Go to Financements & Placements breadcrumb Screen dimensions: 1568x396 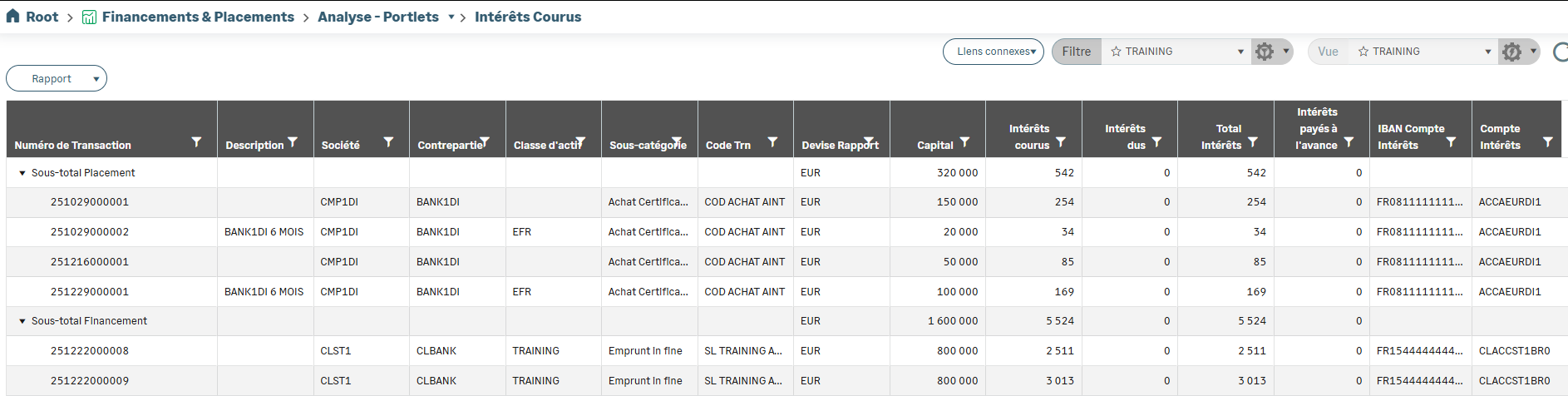coord(198,17)
